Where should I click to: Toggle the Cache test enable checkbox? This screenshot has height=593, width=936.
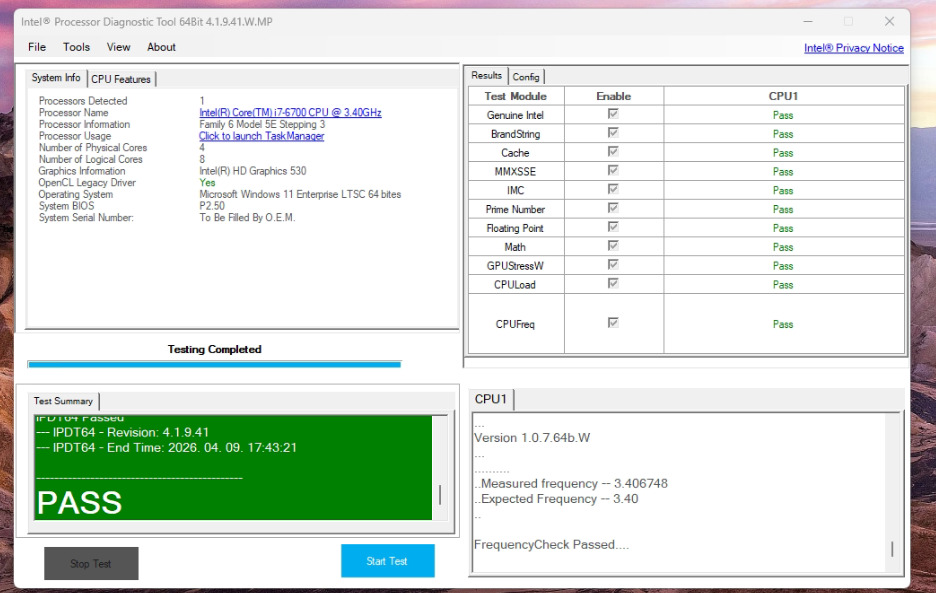click(613, 151)
